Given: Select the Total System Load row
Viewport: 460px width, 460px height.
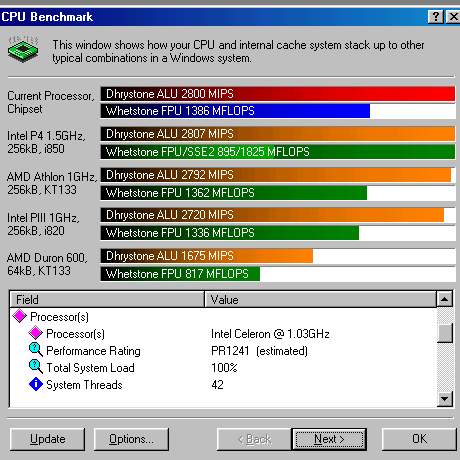Looking at the screenshot, I should click(223, 367).
